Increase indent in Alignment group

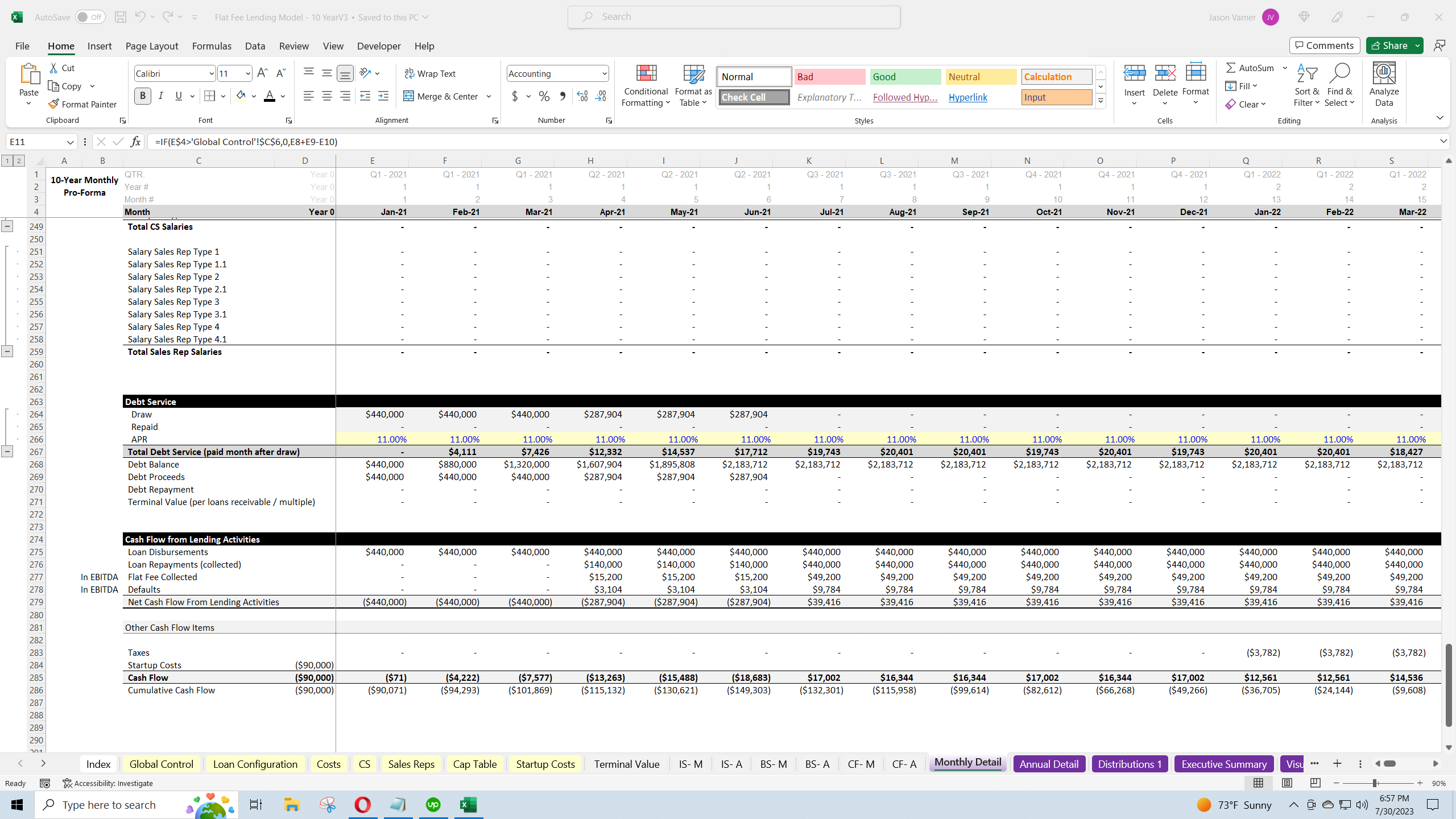[x=383, y=96]
